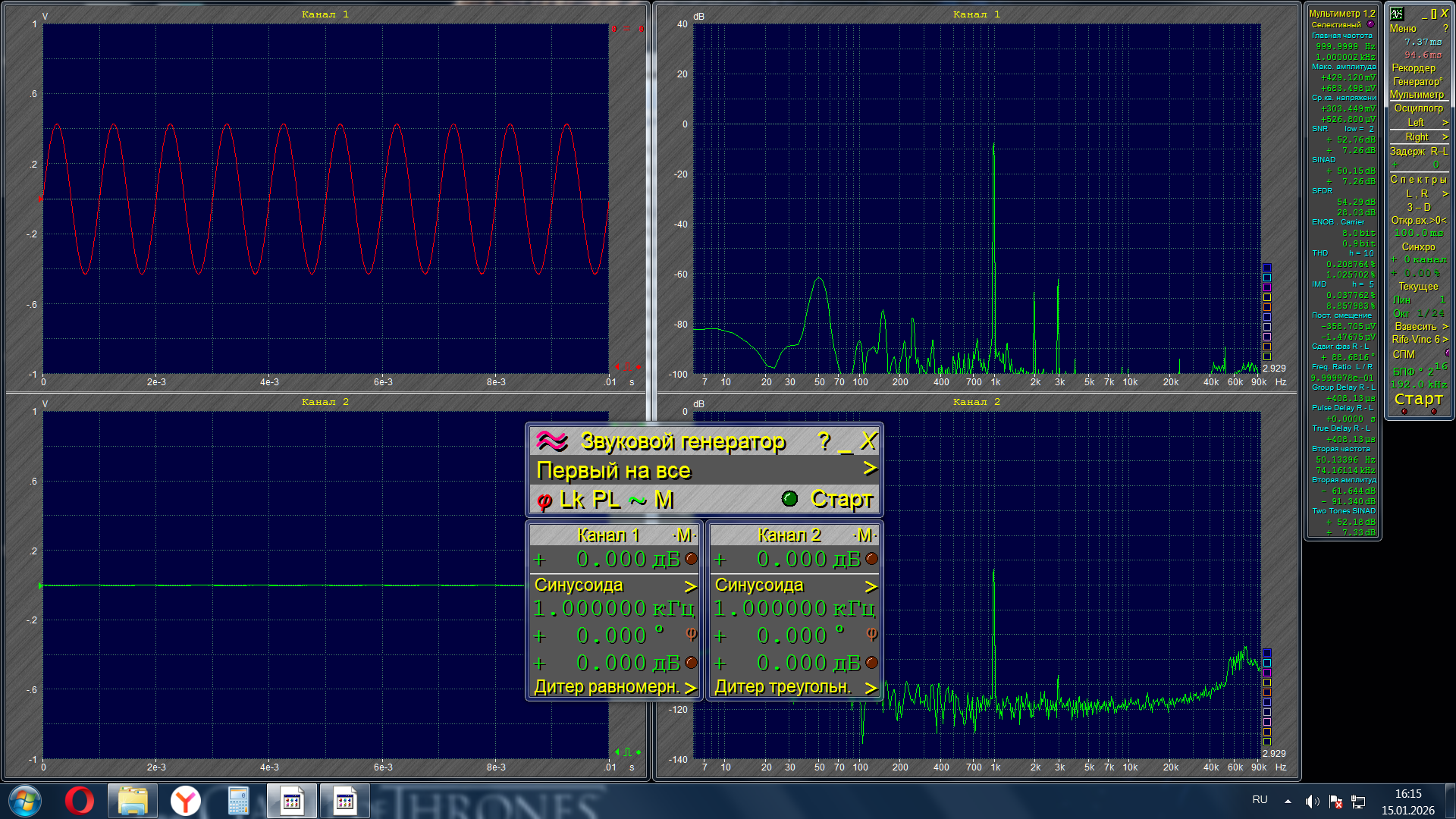This screenshot has width=1456, height=819.
Task: Toggle Channel 1 amplitude red LED
Action: coord(691,559)
